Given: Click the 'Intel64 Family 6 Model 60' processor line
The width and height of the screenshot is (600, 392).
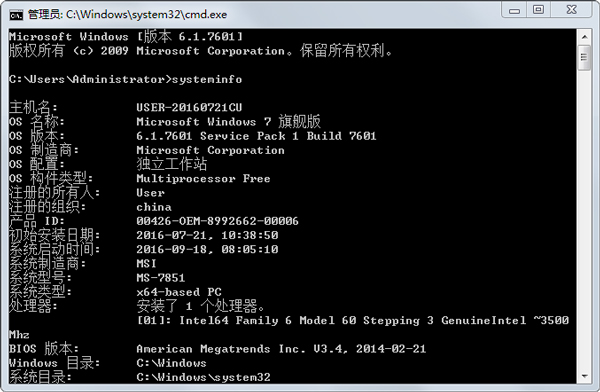Looking at the screenshot, I should 353,320.
